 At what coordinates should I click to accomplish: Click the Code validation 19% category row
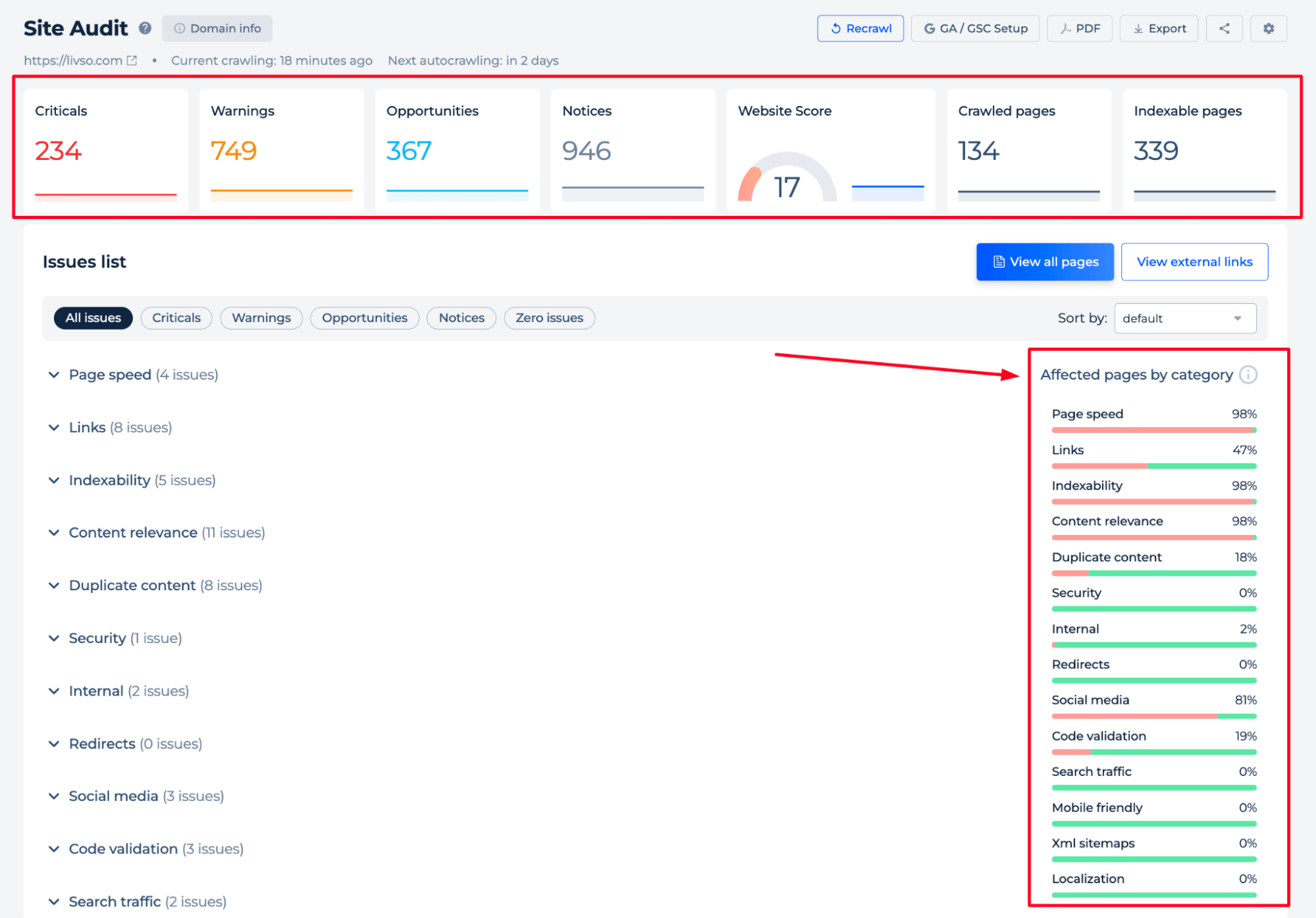(1154, 742)
